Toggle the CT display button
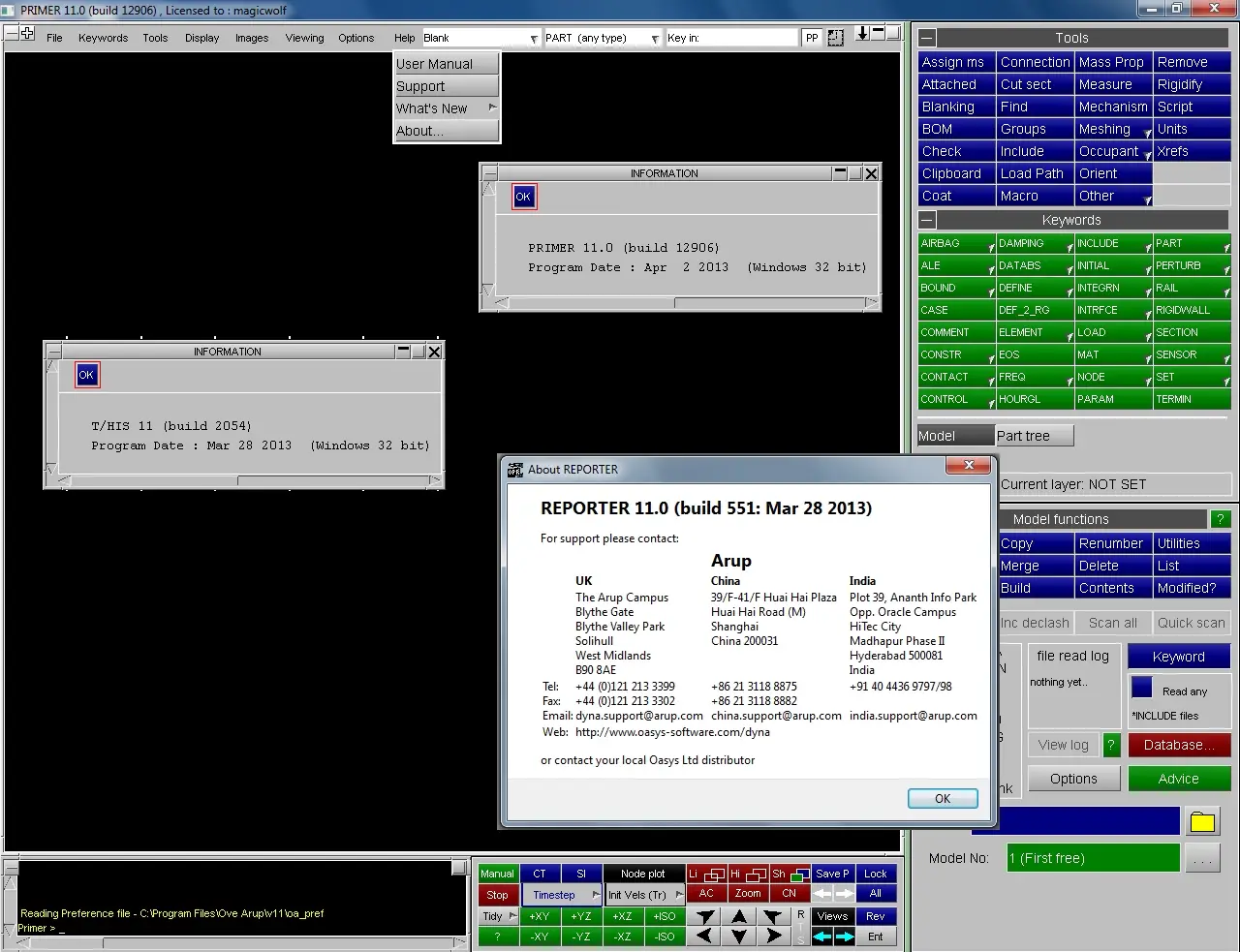 click(x=540, y=874)
